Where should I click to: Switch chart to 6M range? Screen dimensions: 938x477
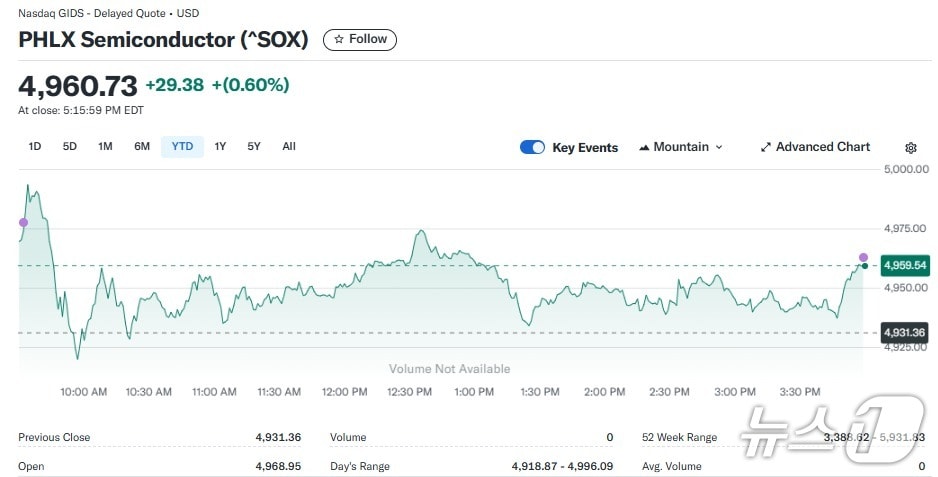tap(142, 147)
